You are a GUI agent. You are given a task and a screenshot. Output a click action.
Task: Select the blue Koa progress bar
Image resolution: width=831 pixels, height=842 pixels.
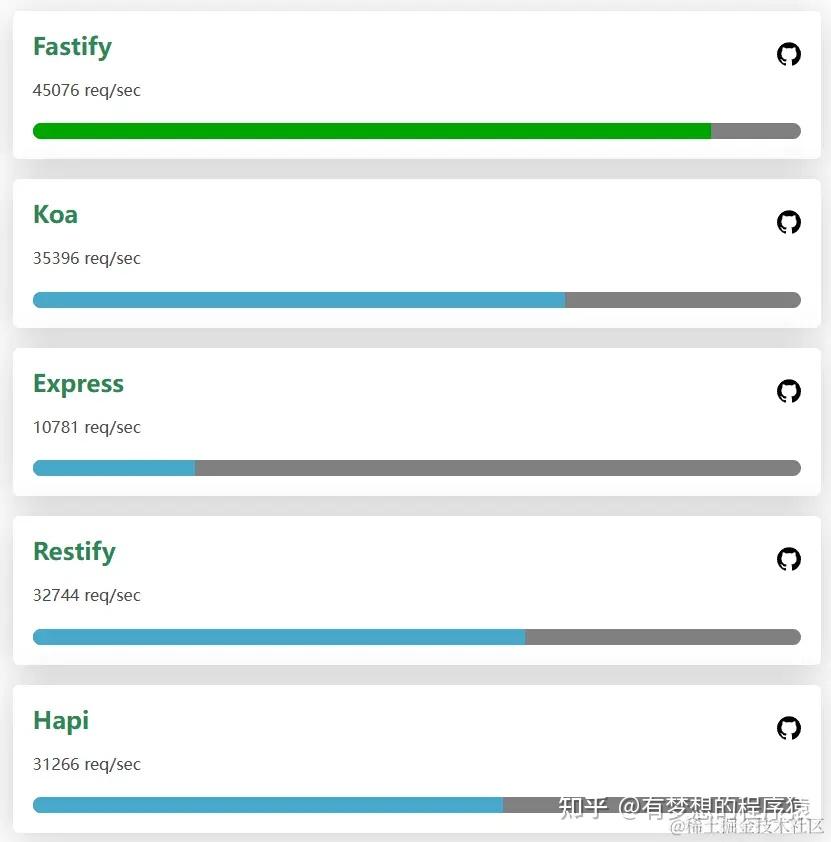tap(300, 299)
